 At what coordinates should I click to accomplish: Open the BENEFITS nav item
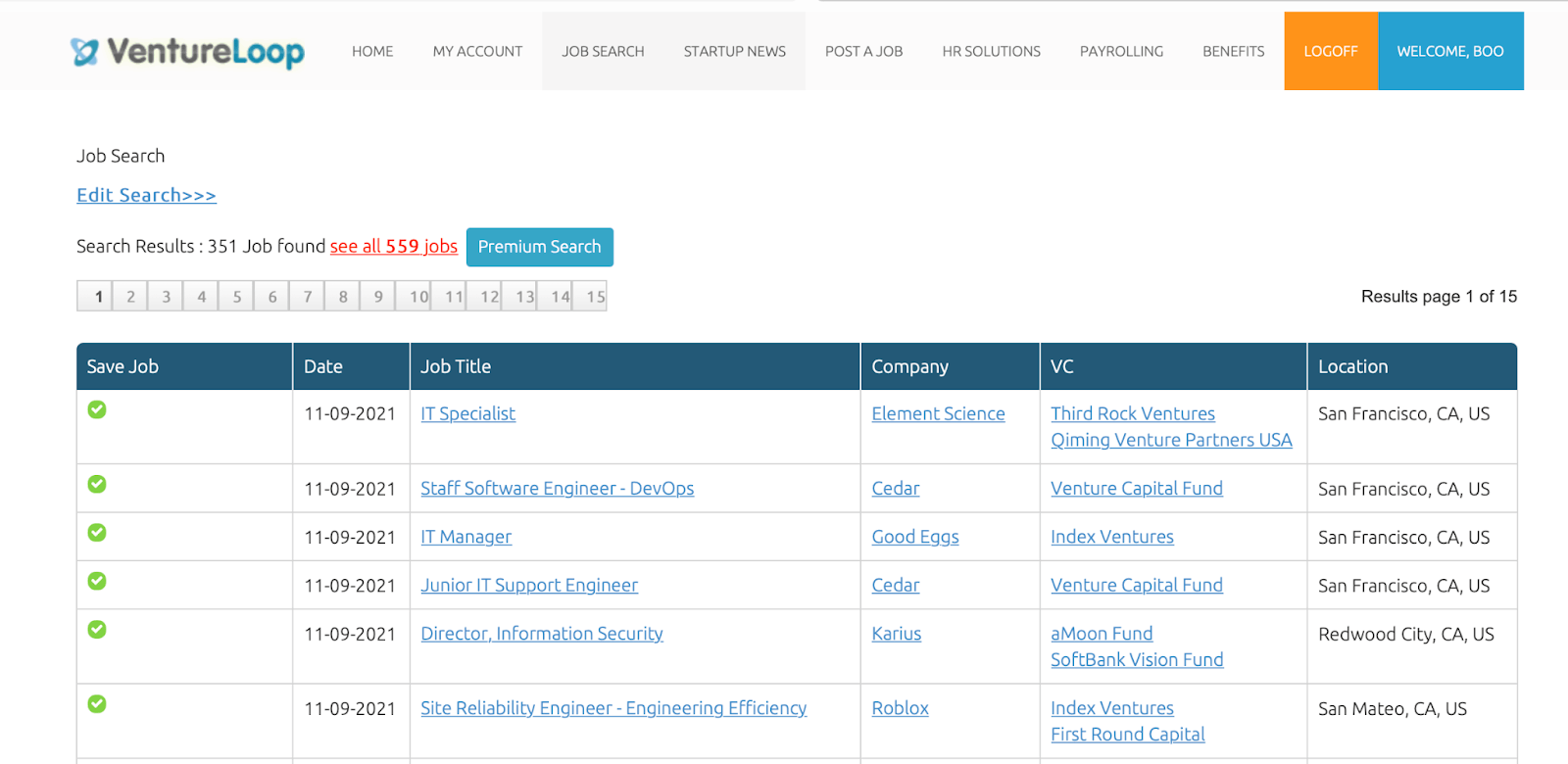coord(1234,51)
